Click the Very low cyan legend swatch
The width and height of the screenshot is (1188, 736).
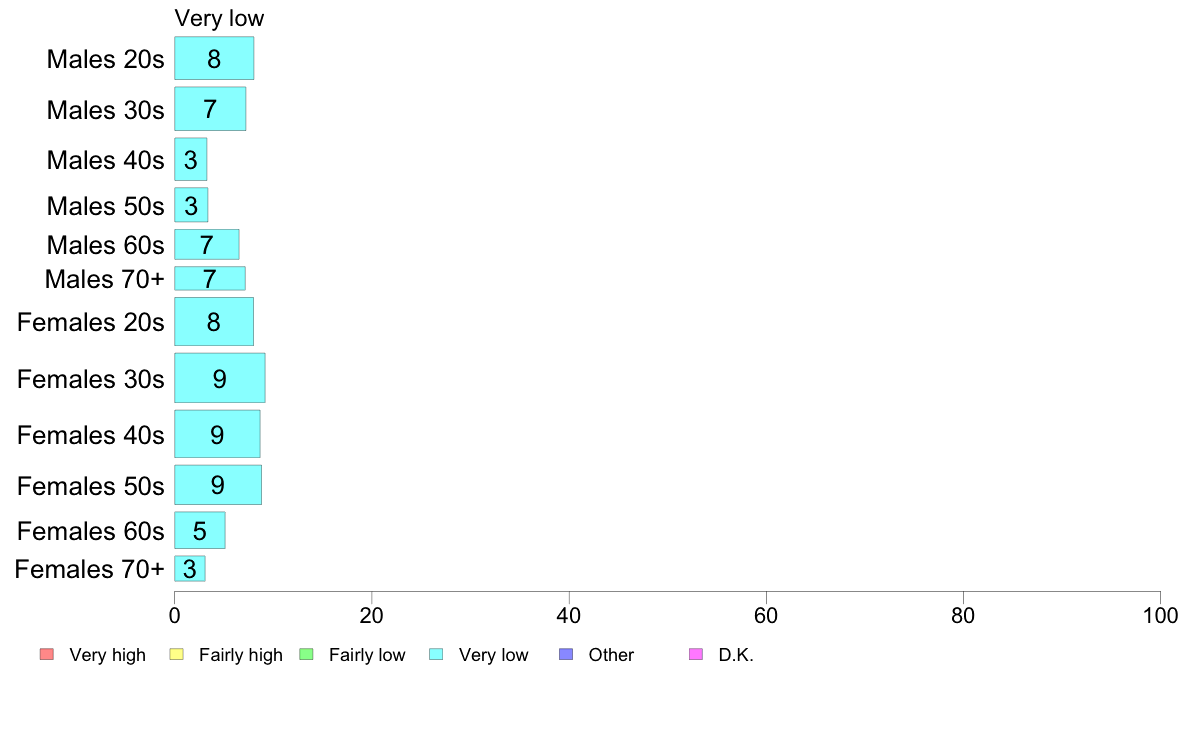(436, 654)
